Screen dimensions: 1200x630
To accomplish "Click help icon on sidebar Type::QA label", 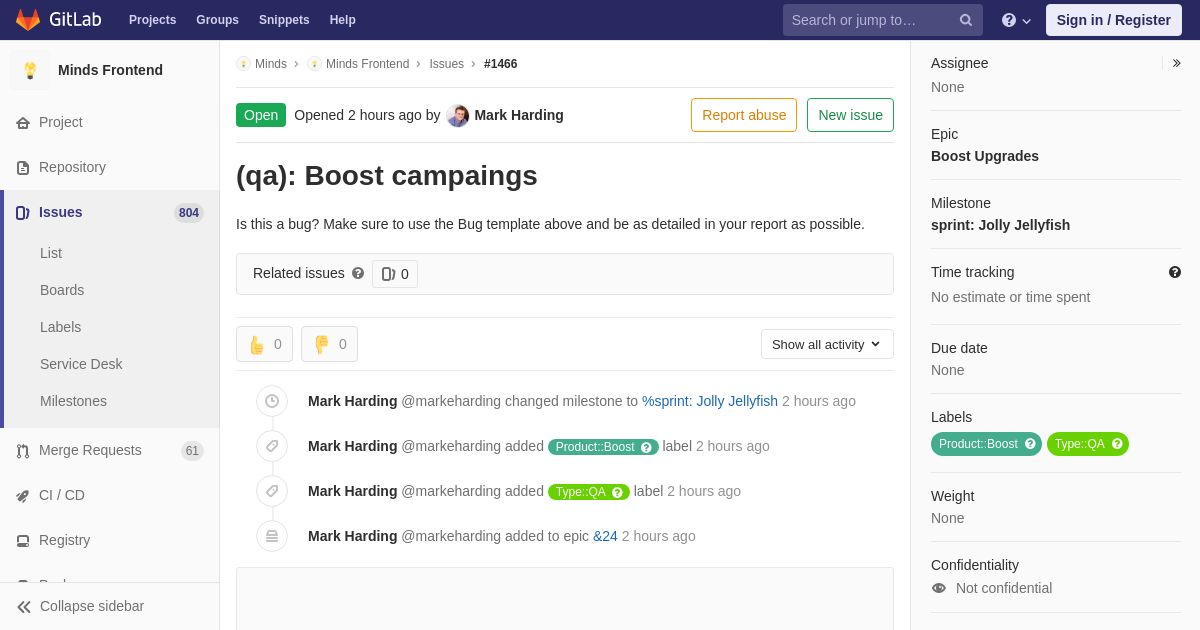I will click(1117, 444).
